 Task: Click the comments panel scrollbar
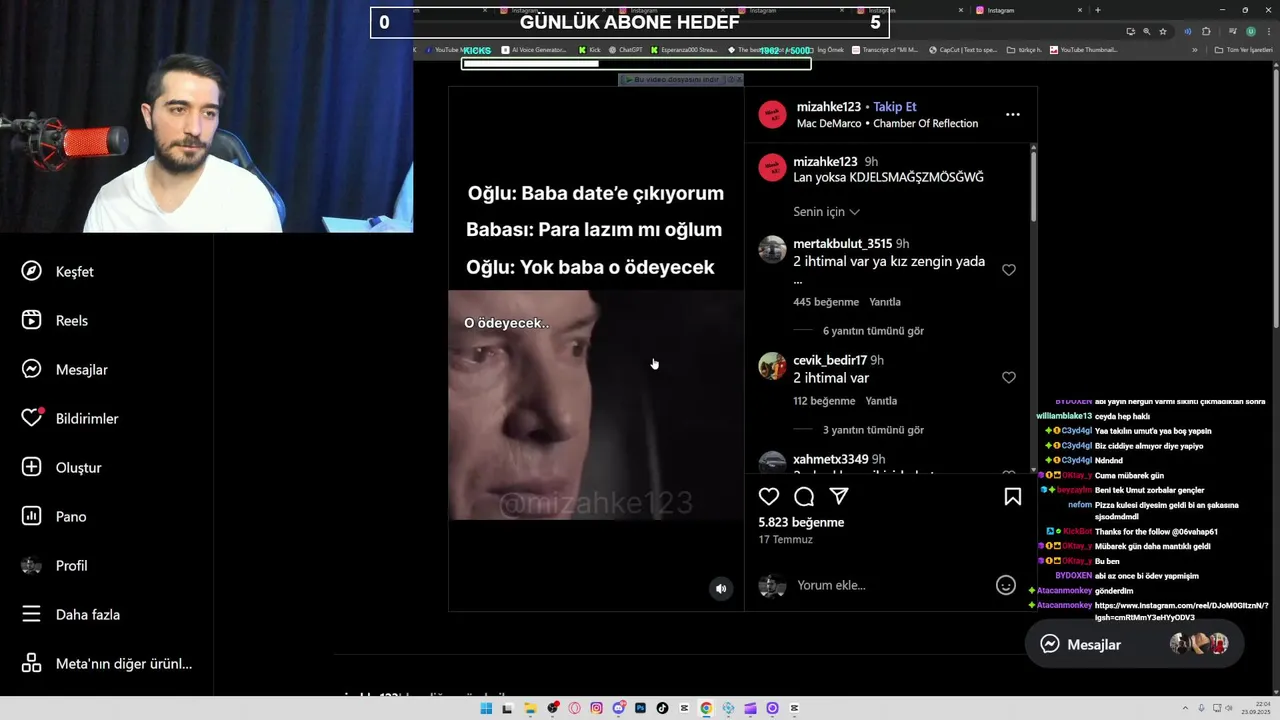[1033, 185]
